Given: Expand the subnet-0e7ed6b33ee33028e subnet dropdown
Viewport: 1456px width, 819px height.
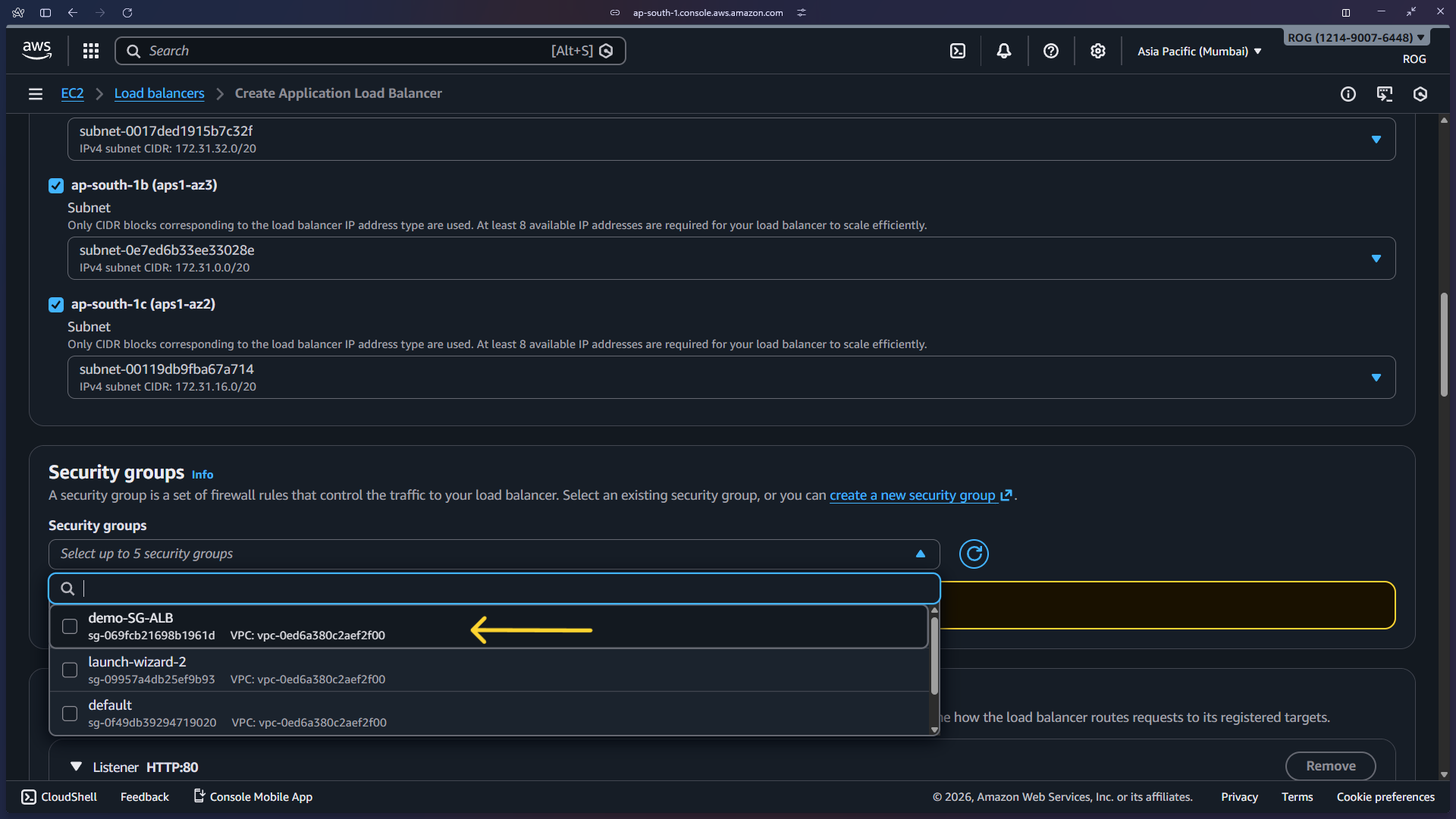Looking at the screenshot, I should coord(1376,258).
